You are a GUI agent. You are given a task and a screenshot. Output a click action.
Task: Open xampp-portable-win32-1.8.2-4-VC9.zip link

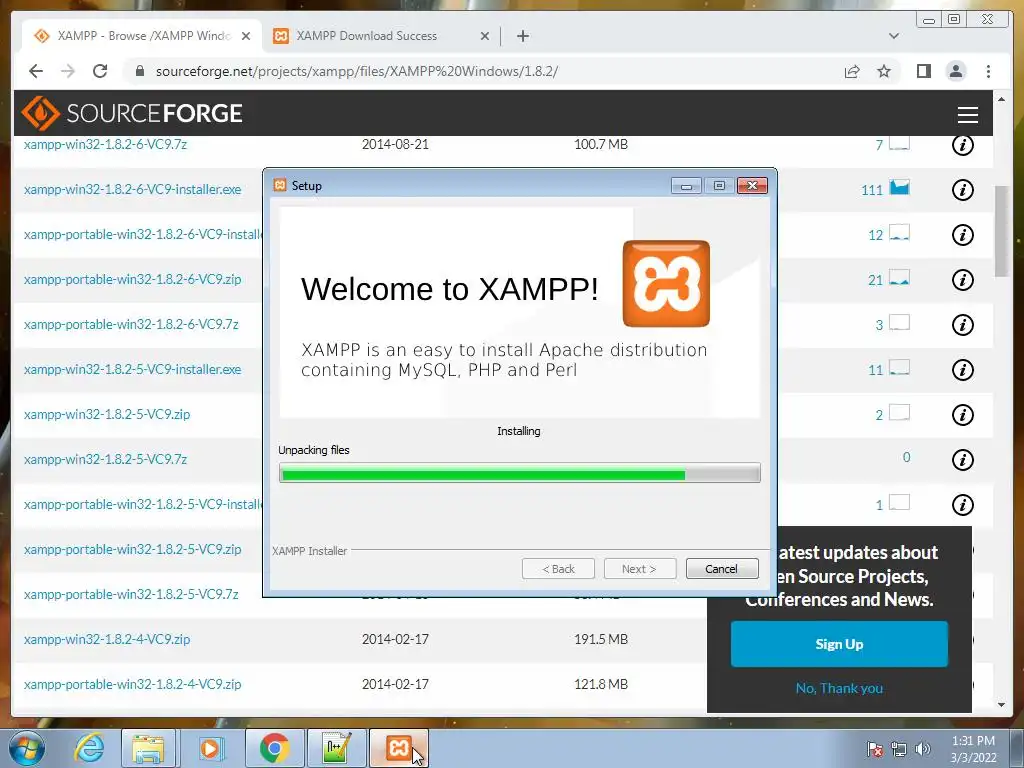coord(133,684)
